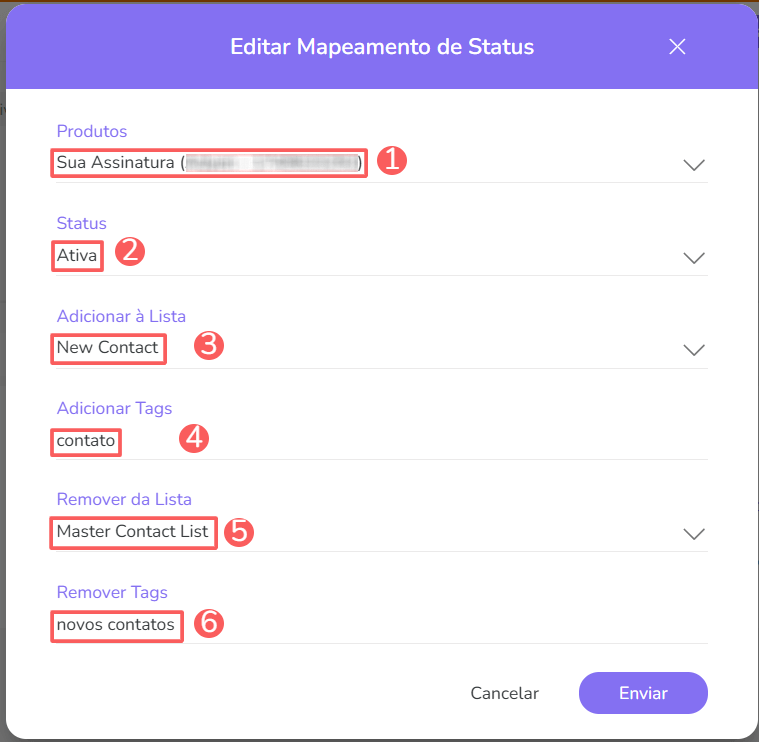This screenshot has width=759, height=742.
Task: Click the Cancelar button
Action: pos(504,693)
